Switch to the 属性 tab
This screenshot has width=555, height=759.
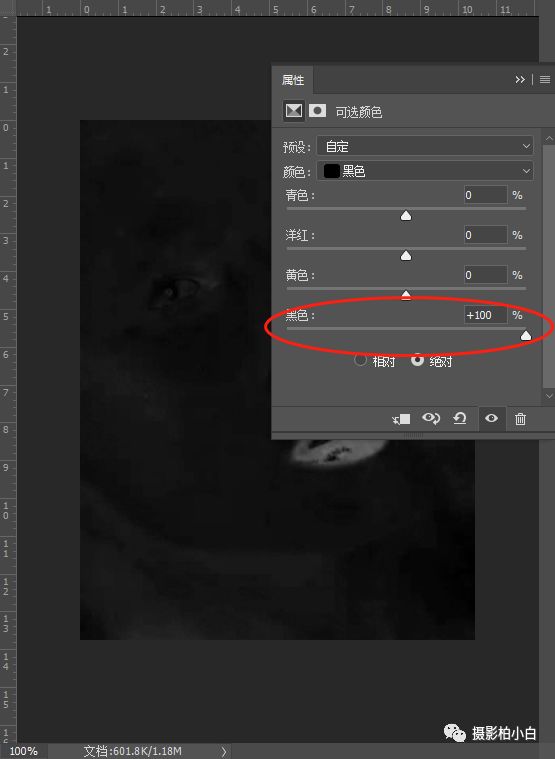(293, 80)
